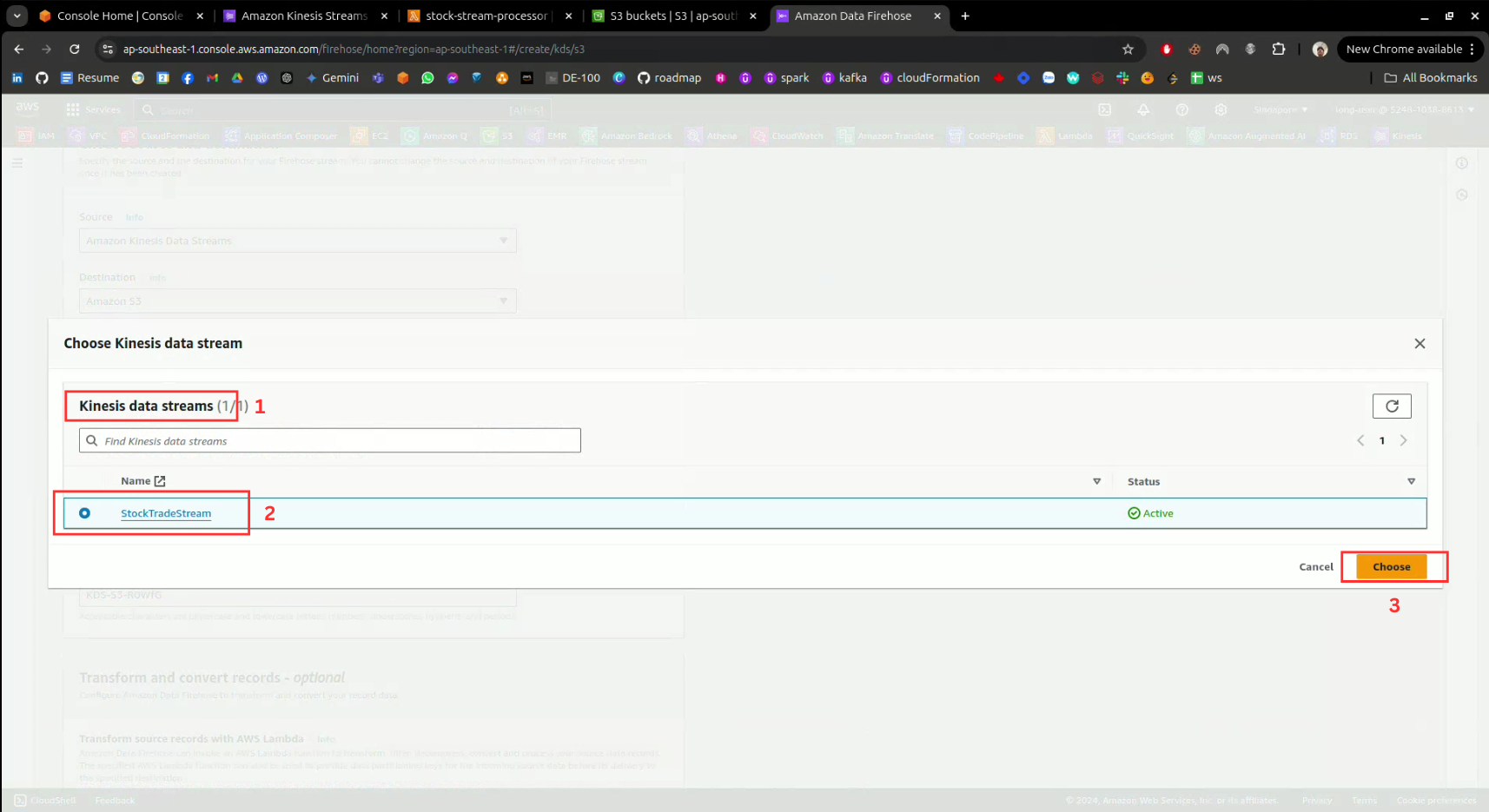Click the refresh Kinesis data streams button
Image resolution: width=1489 pixels, height=812 pixels.
pyautogui.click(x=1391, y=406)
